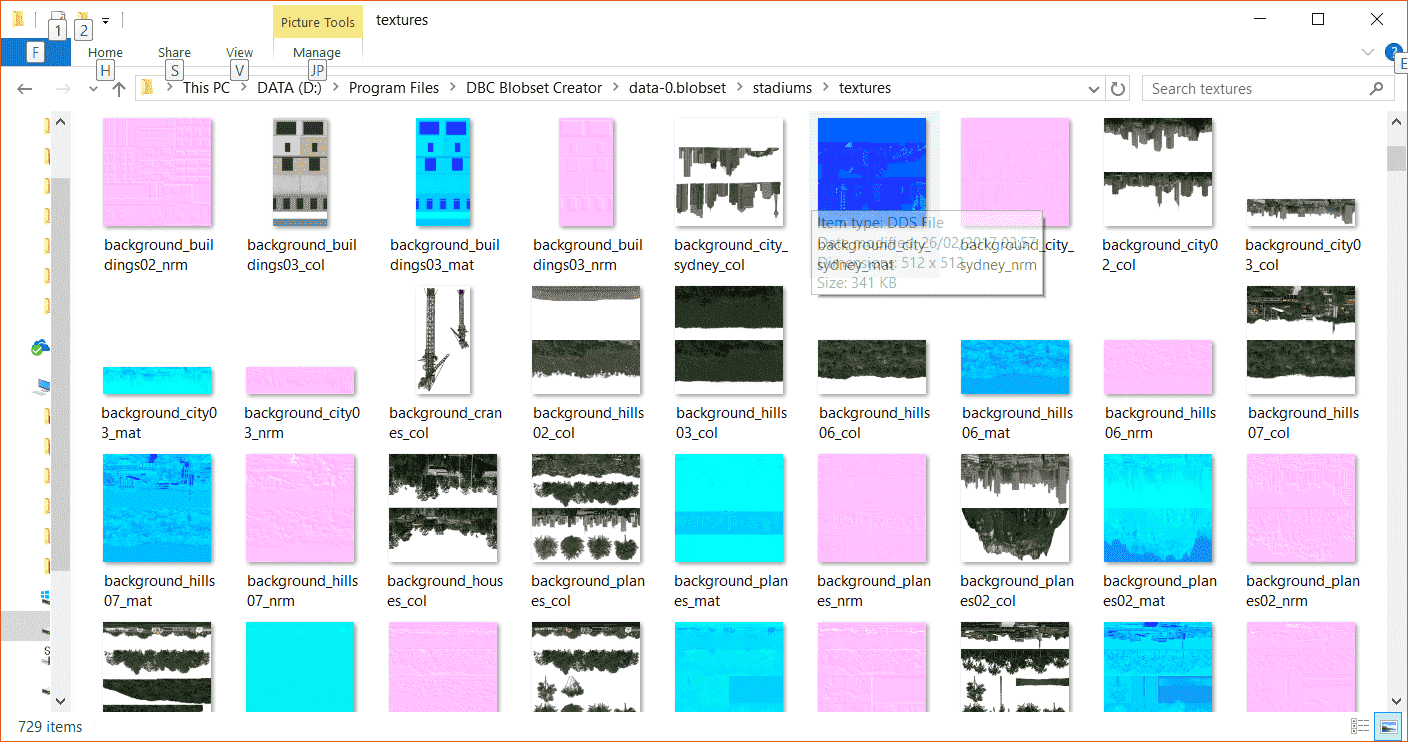Click file list scroll up arrow

[1397, 124]
